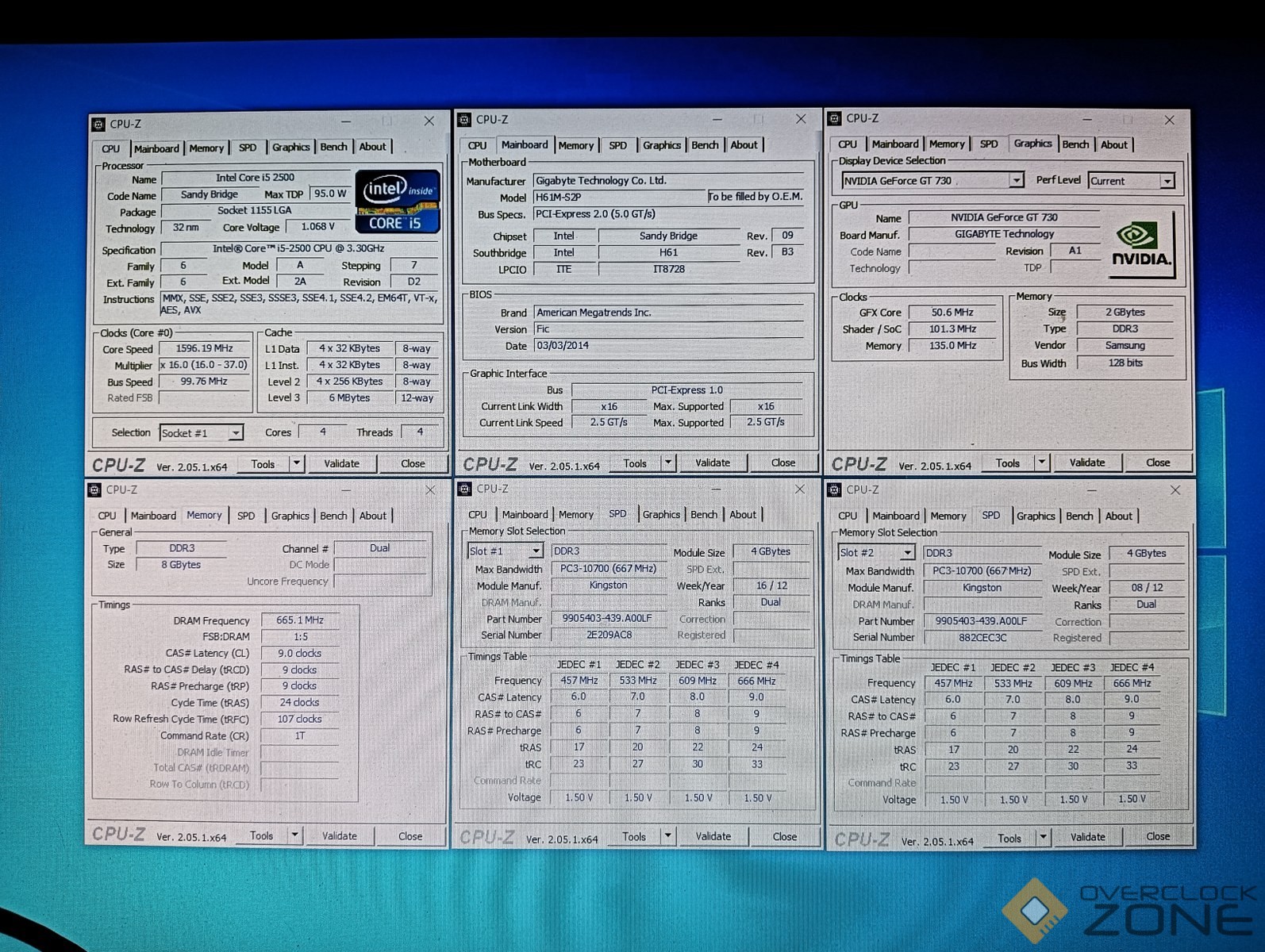Screen dimensions: 1265x952
Task: Expand Tools arrow in Slot #1 SPD window
Action: click(668, 836)
